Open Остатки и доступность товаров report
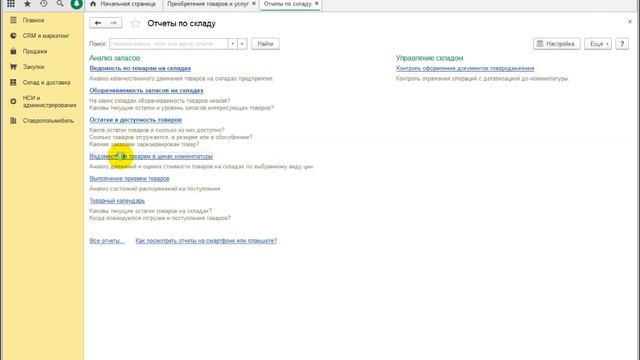Screen dimensions: 640x360 (136, 120)
